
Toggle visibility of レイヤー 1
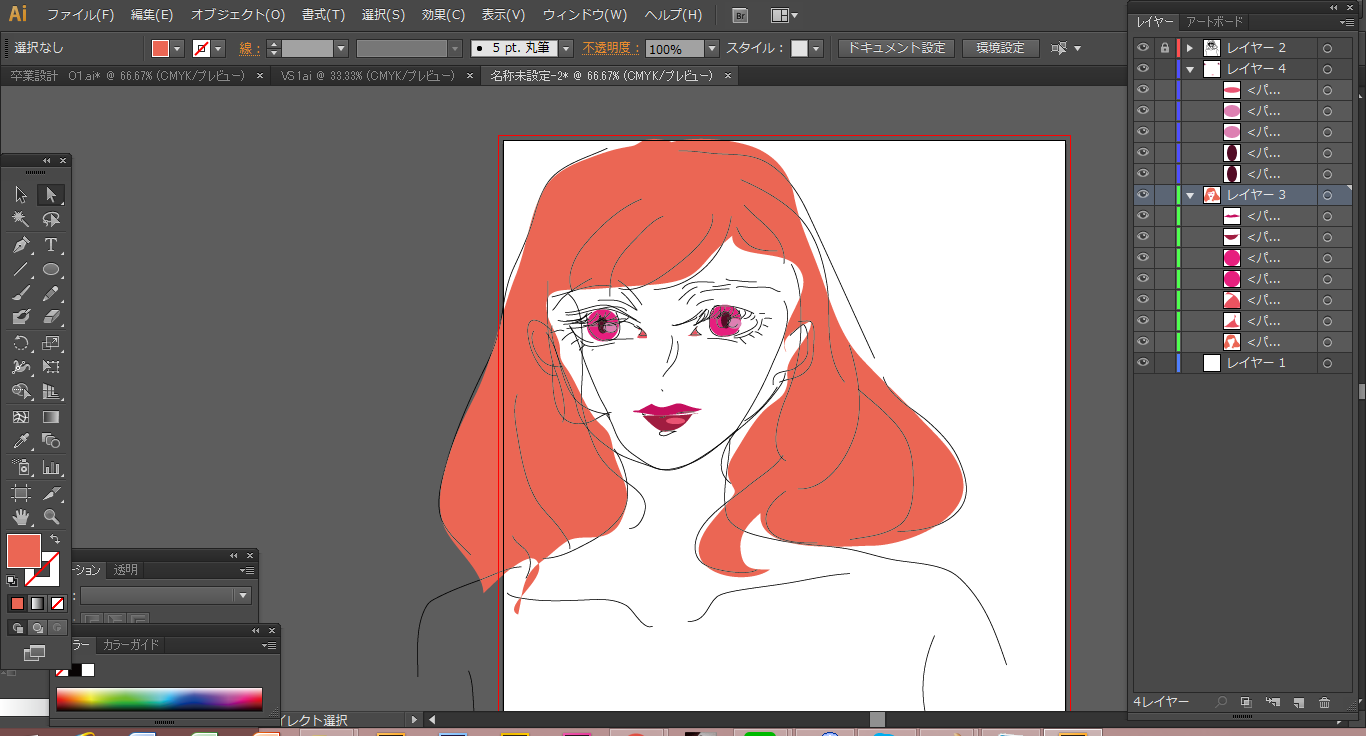(x=1143, y=363)
